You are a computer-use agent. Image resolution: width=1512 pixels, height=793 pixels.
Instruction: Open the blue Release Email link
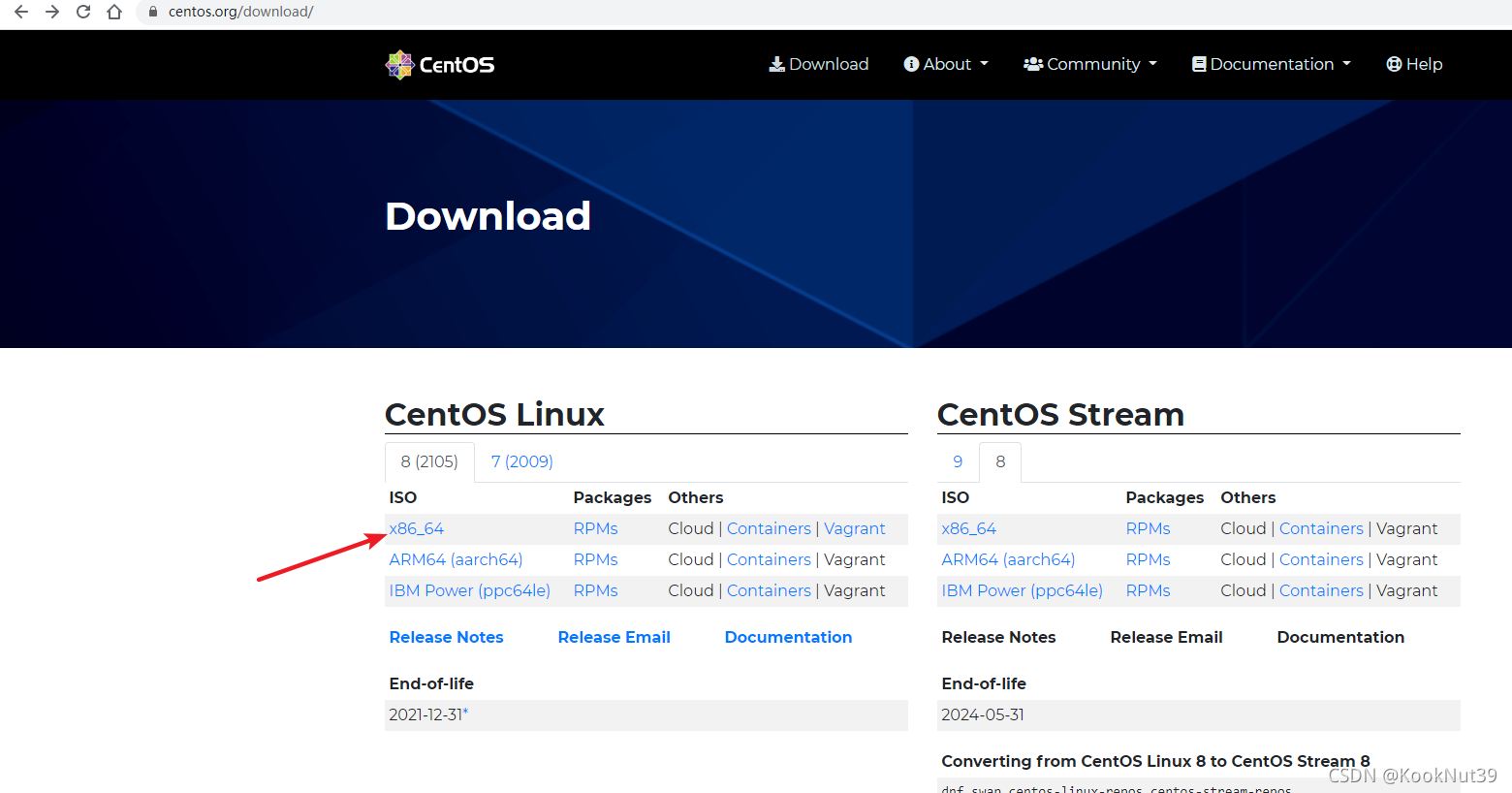coord(614,637)
